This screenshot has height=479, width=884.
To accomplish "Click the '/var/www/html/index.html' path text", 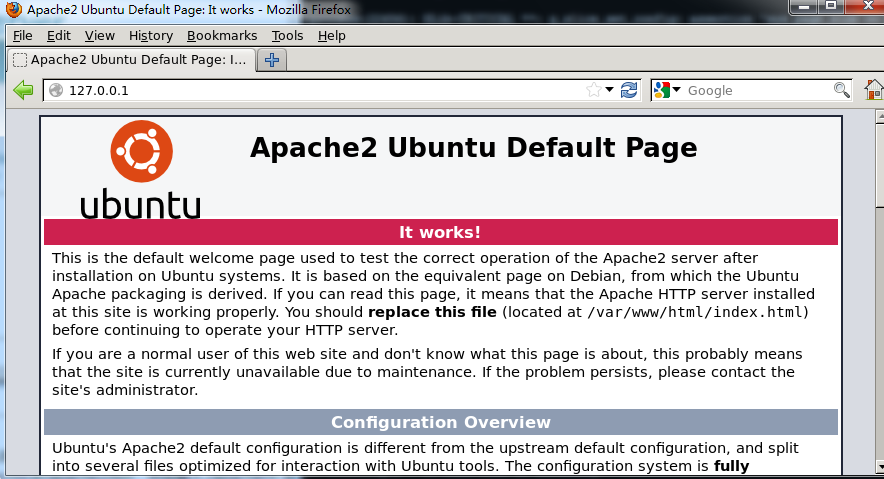I will pos(695,312).
